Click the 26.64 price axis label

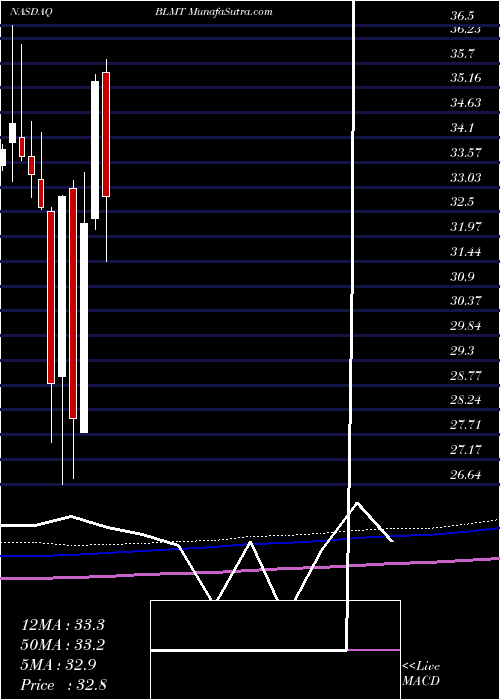(x=466, y=475)
